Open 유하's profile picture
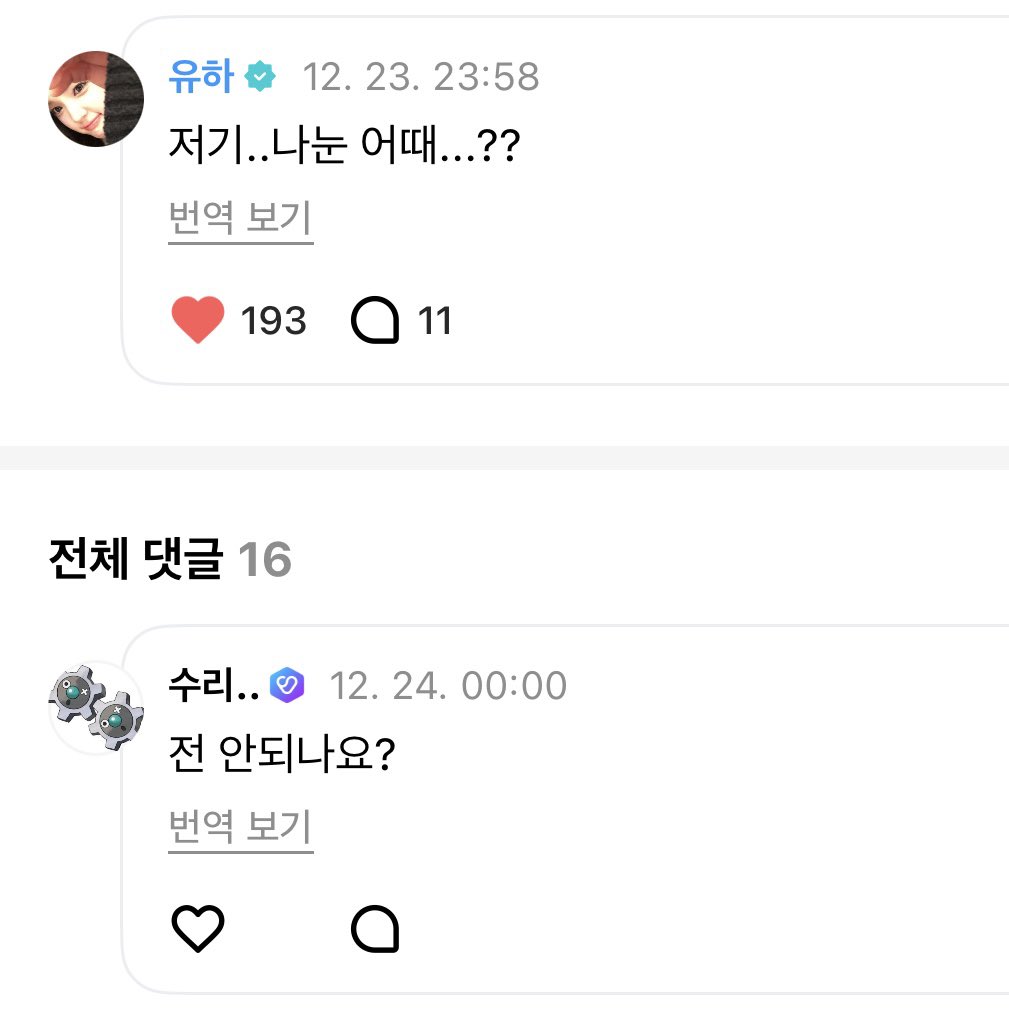This screenshot has height=1009, width=1009. (x=96, y=98)
